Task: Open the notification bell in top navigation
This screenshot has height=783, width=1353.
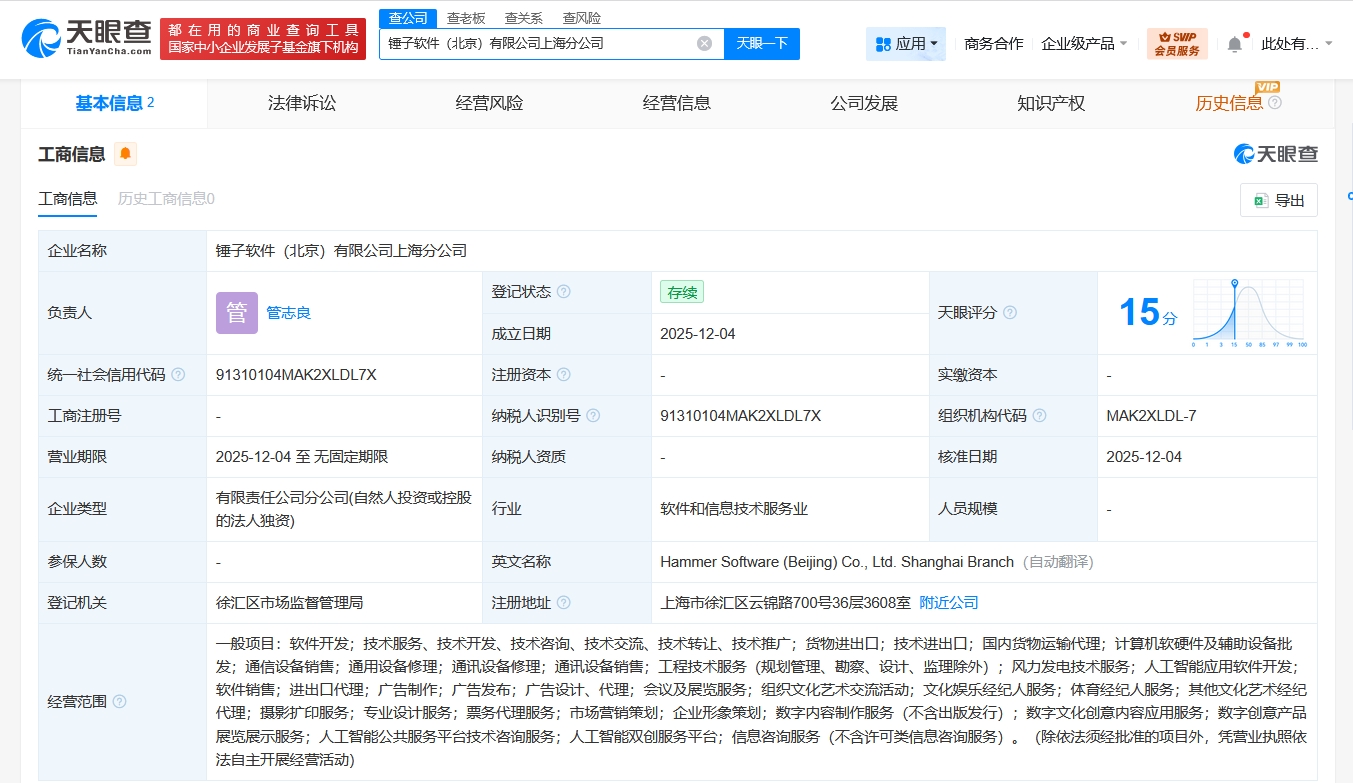Action: coord(1234,44)
